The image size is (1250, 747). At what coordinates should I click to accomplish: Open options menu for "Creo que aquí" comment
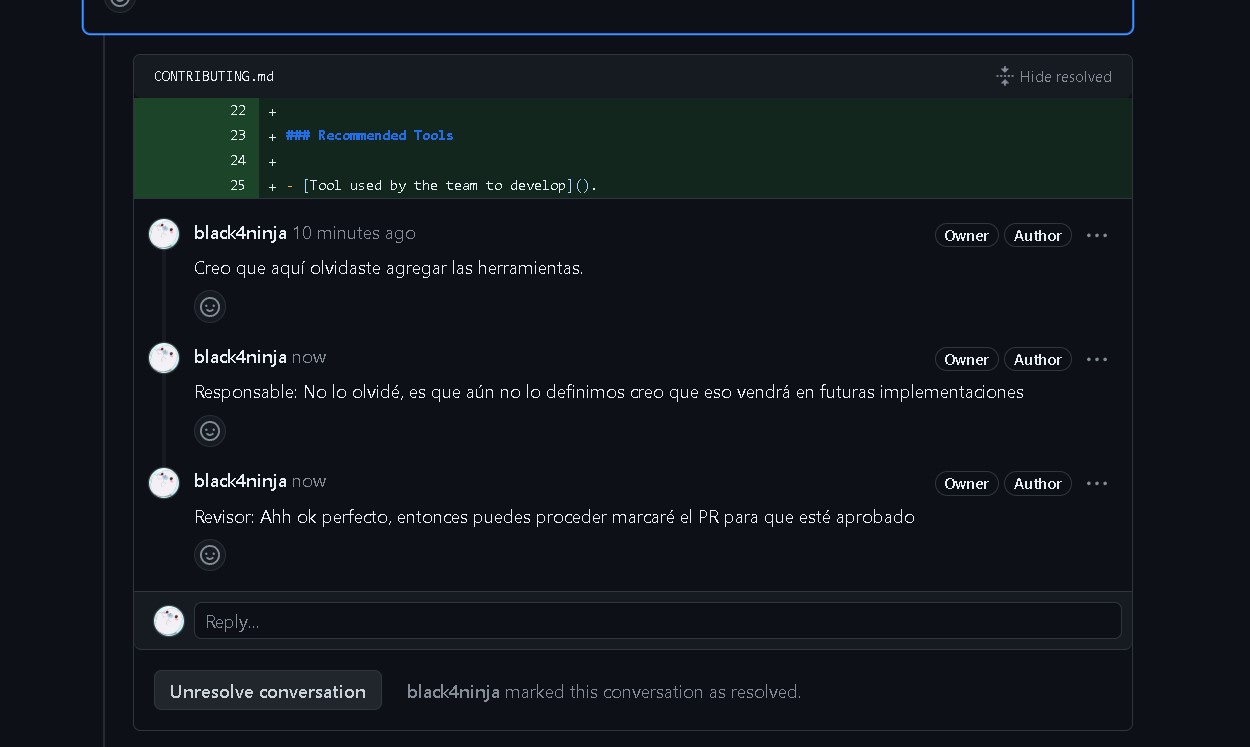[1097, 236]
